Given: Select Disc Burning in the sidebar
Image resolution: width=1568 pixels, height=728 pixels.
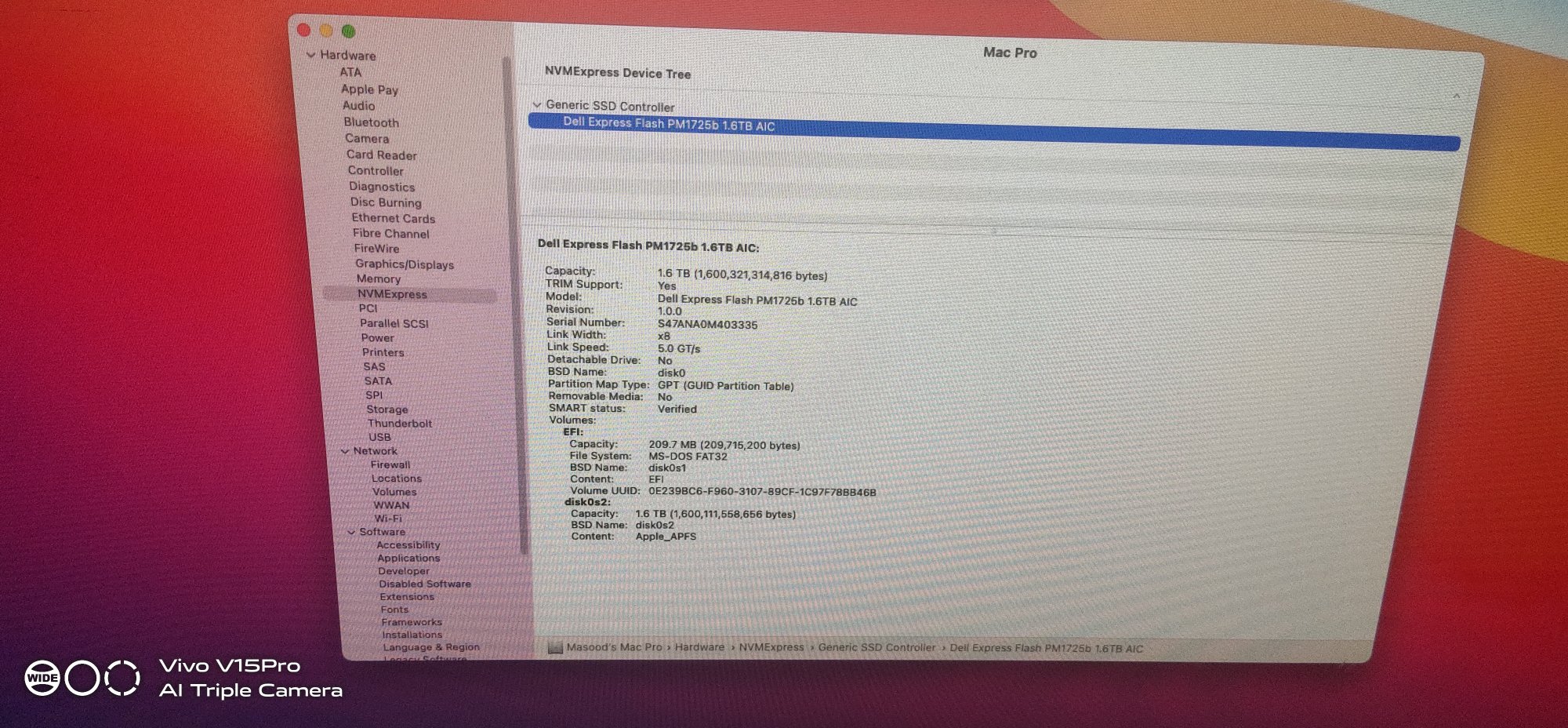Looking at the screenshot, I should click(386, 202).
